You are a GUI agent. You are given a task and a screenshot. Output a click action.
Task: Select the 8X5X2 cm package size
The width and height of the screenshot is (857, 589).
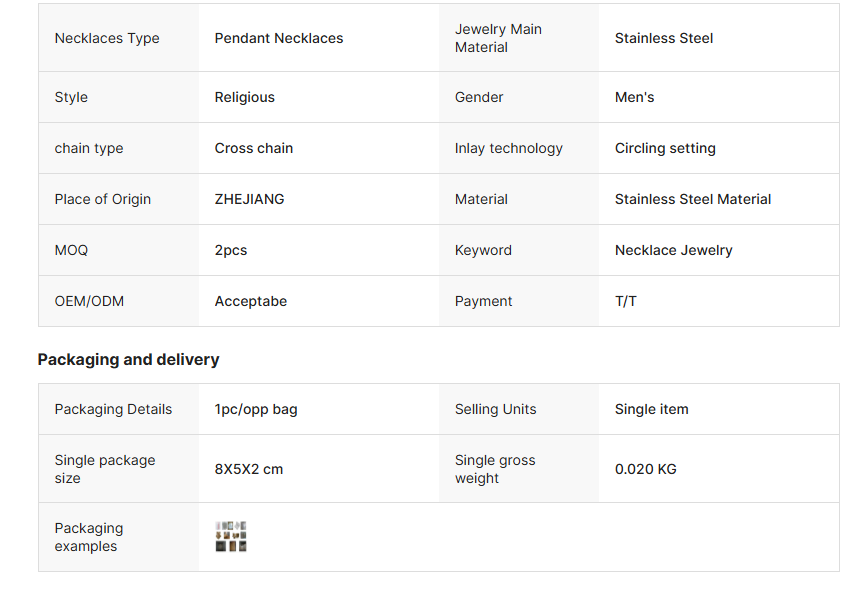249,469
